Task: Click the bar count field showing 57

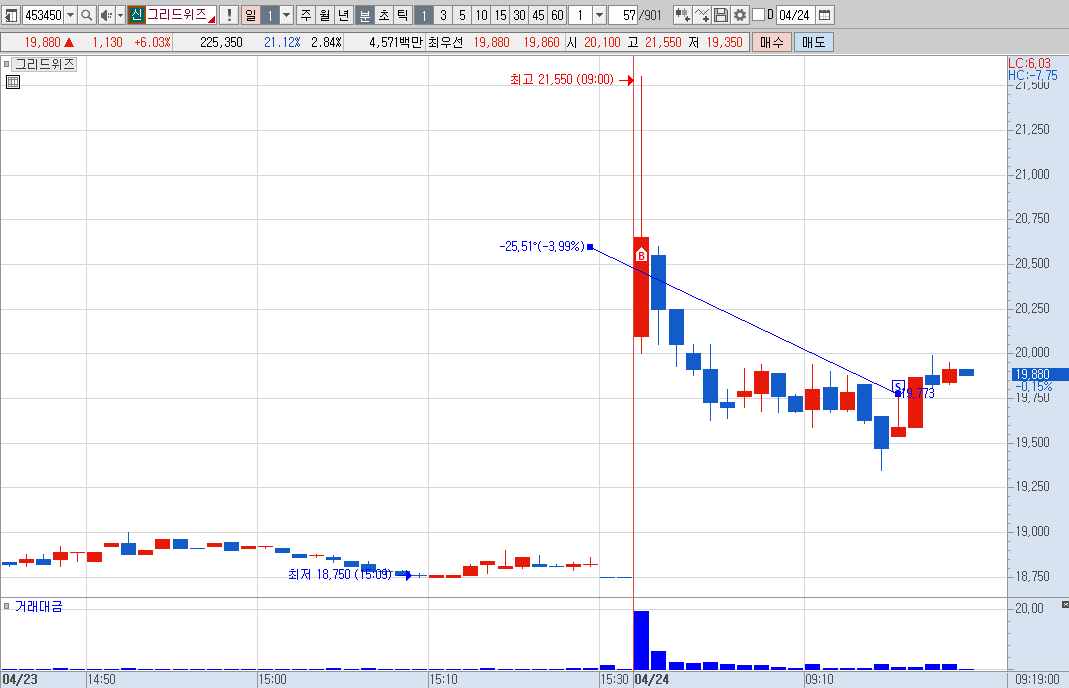Action: click(623, 15)
